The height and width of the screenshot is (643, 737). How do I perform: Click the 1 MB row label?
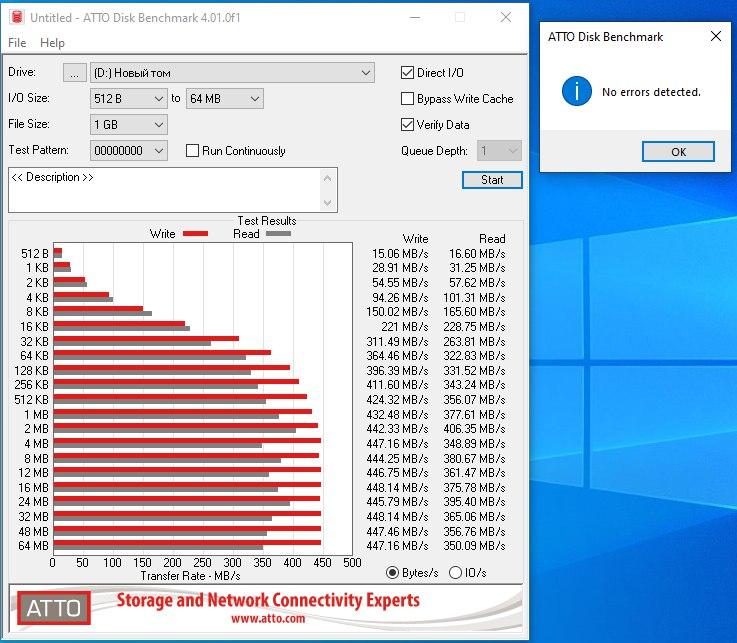[37, 415]
